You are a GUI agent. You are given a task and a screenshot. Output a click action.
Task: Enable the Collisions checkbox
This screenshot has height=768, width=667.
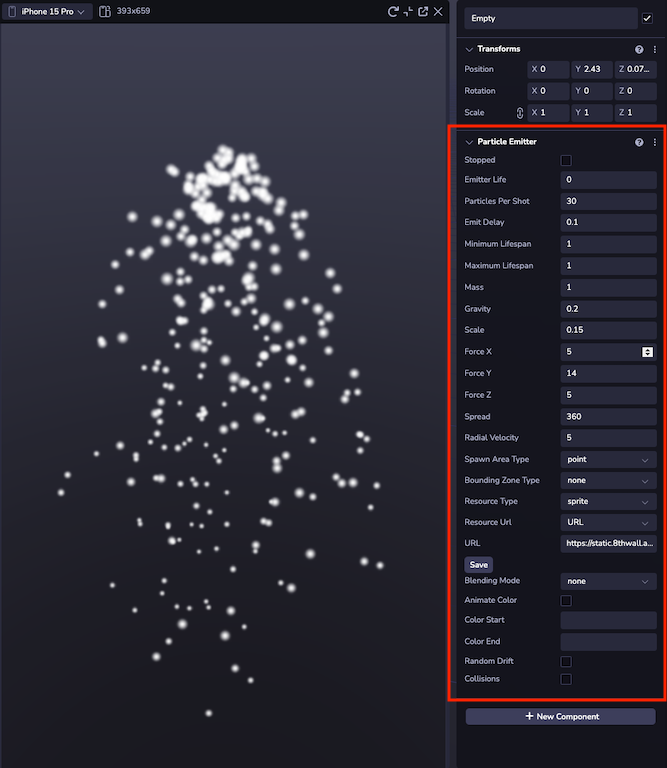point(566,679)
